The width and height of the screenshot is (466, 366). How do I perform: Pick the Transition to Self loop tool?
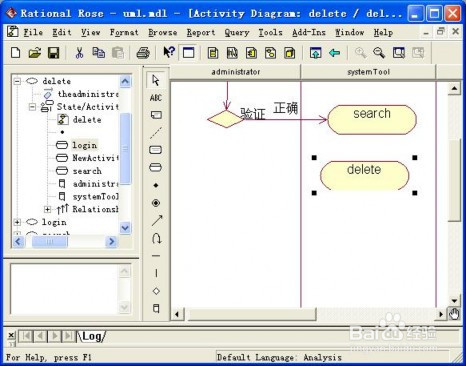[156, 238]
